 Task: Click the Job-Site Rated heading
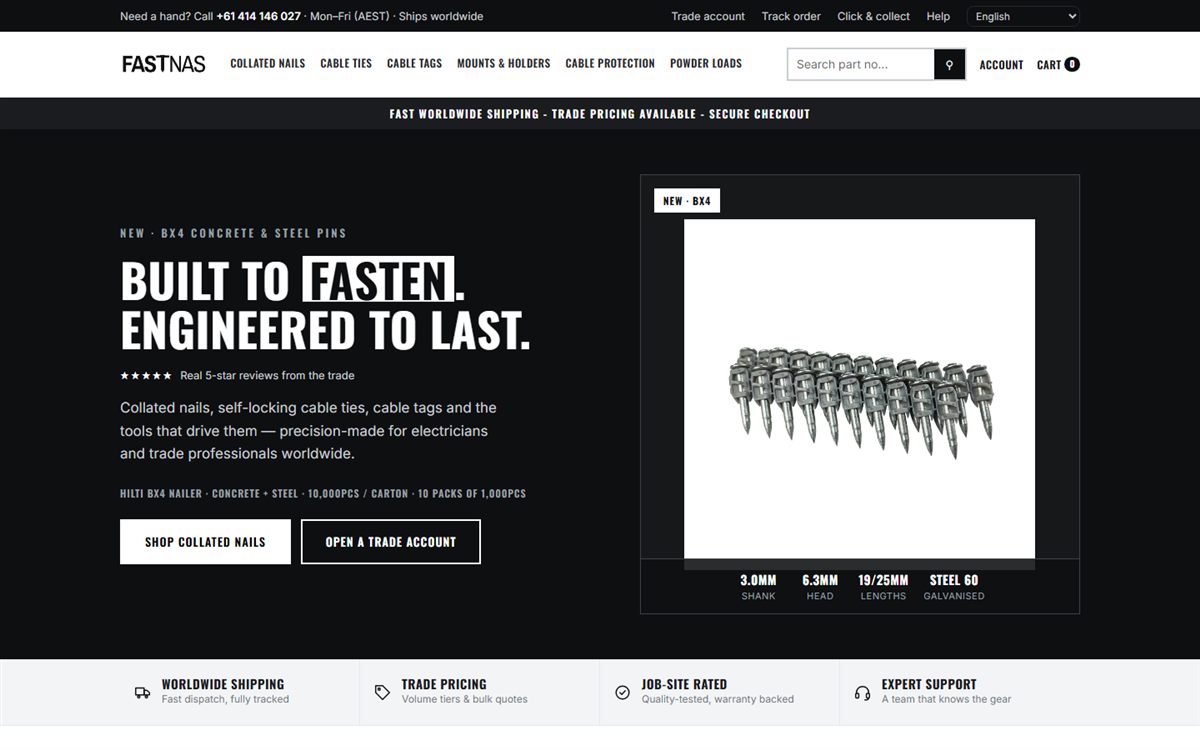pos(684,684)
